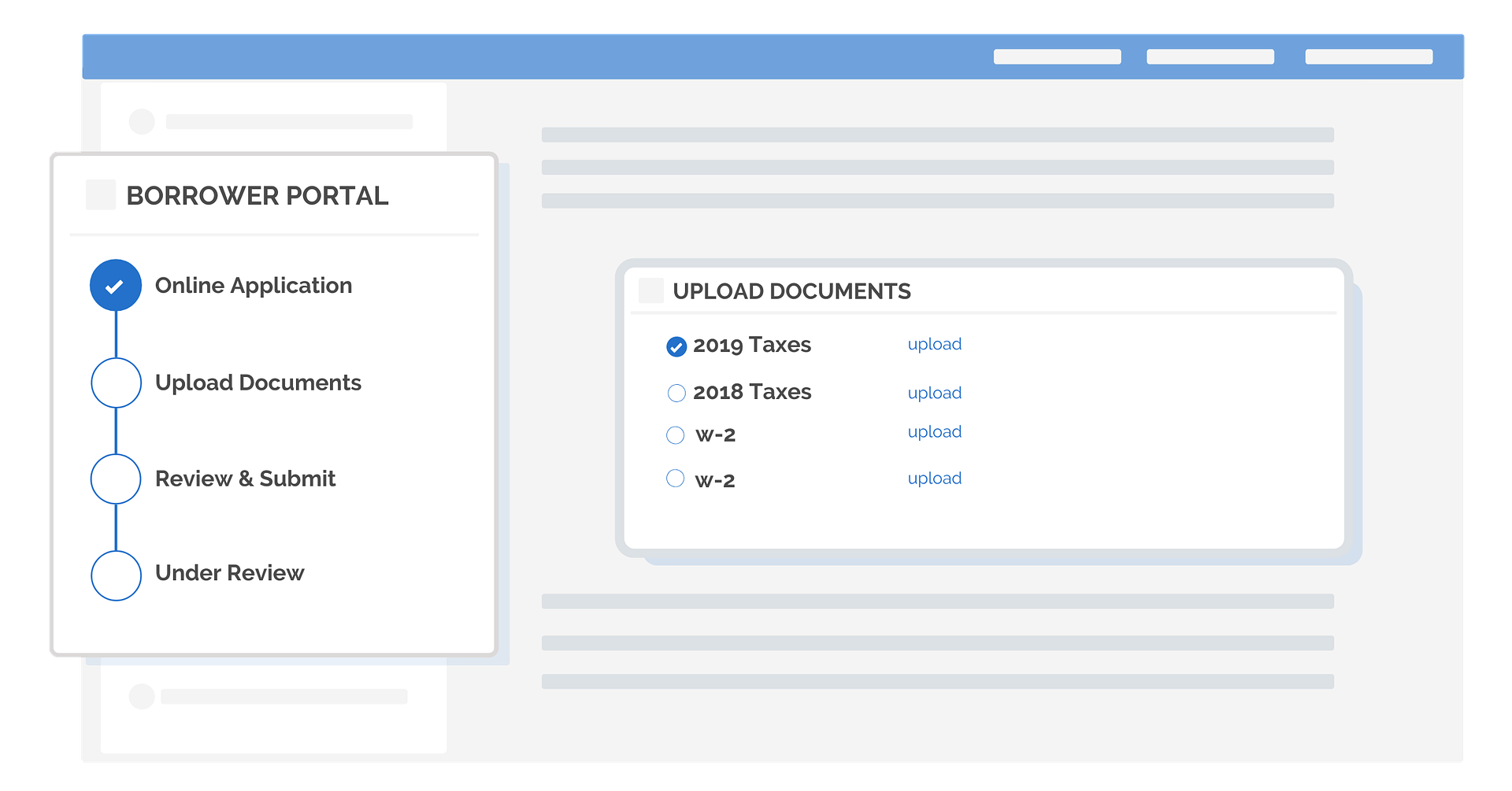The width and height of the screenshot is (1512, 791).
Task: Check the second W-2 checkbox
Action: (x=675, y=479)
